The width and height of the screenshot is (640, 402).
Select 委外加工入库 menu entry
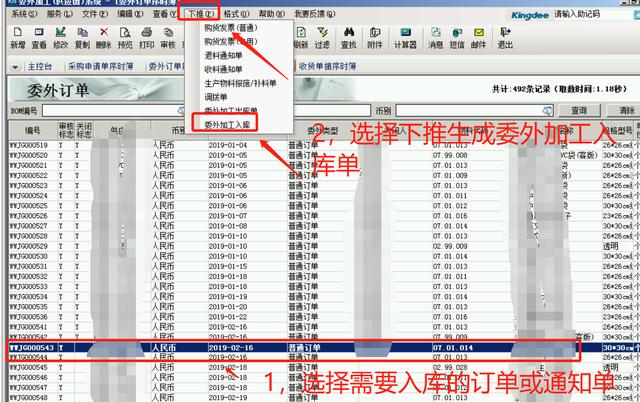click(227, 124)
